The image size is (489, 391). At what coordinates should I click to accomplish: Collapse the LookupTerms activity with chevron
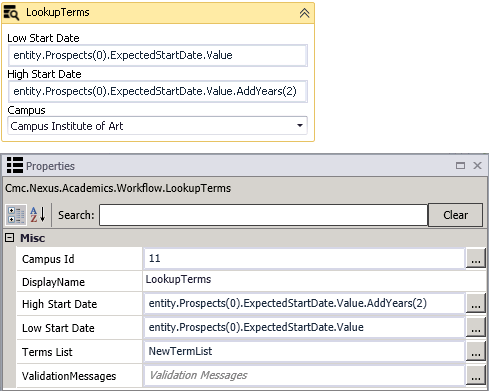coord(304,13)
